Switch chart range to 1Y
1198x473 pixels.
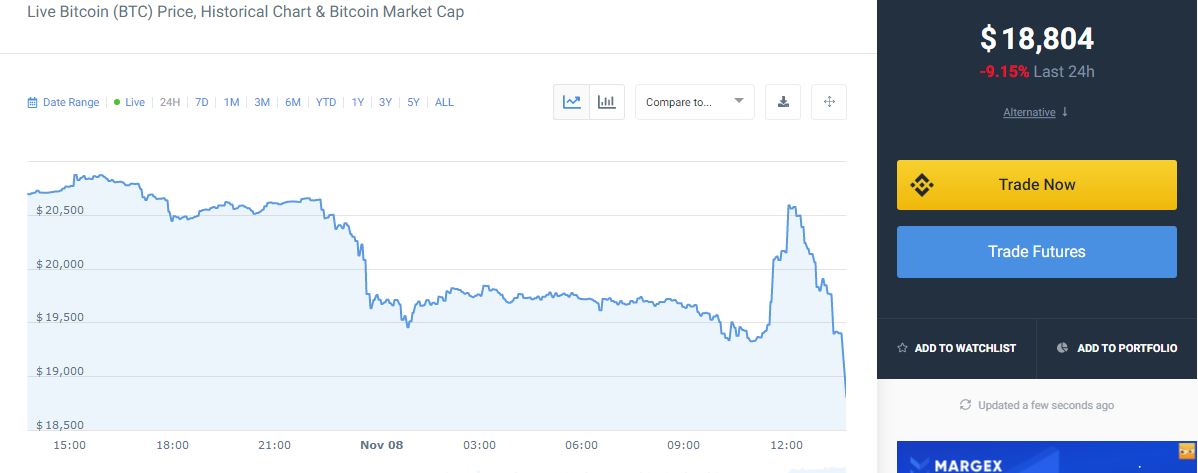tap(358, 102)
